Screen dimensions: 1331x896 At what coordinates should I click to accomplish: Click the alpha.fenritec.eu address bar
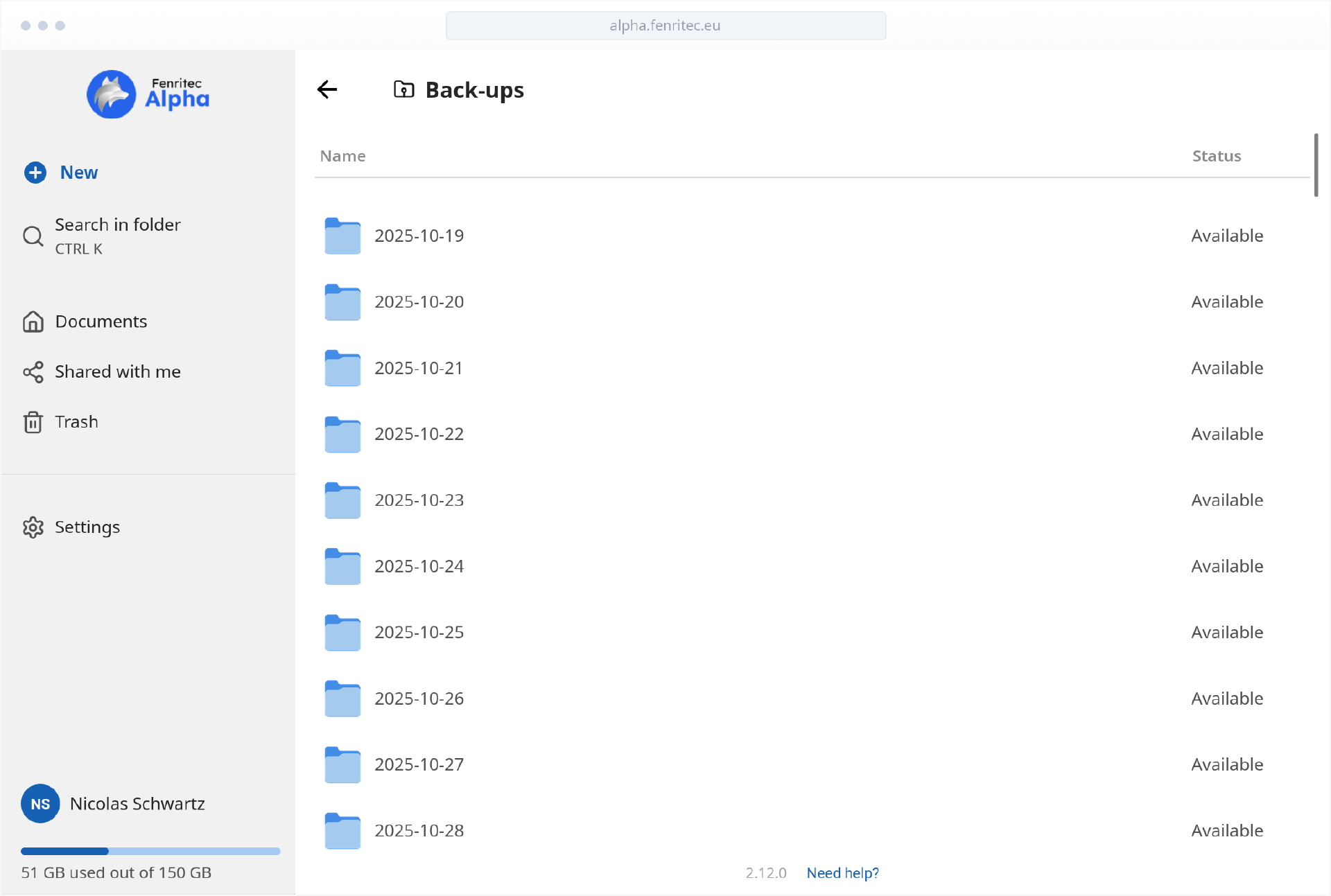coord(665,26)
